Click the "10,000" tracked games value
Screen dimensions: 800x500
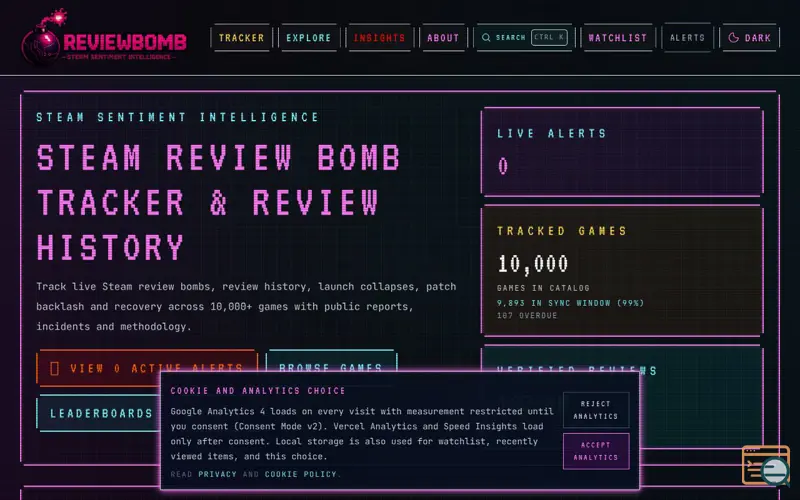(x=533, y=264)
